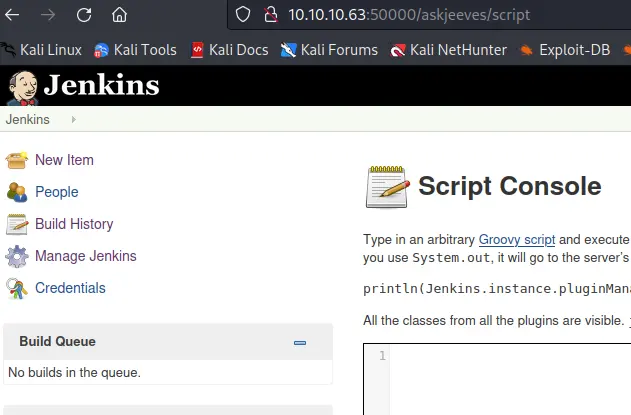Image resolution: width=631 pixels, height=415 pixels.
Task: Click the println example code line
Action: [x=497, y=289]
